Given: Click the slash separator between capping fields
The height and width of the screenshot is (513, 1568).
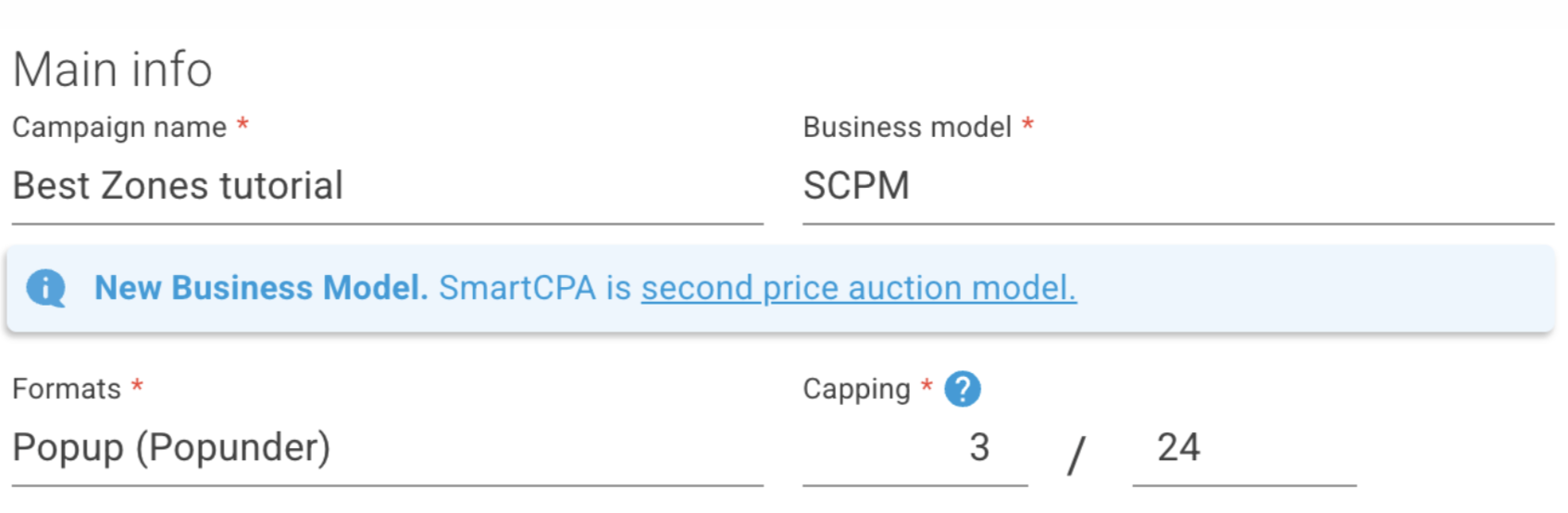Looking at the screenshot, I should (1076, 456).
